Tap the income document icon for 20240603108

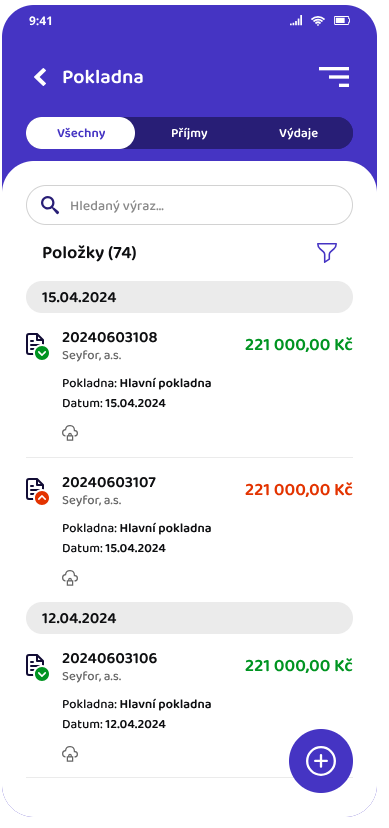tap(37, 346)
